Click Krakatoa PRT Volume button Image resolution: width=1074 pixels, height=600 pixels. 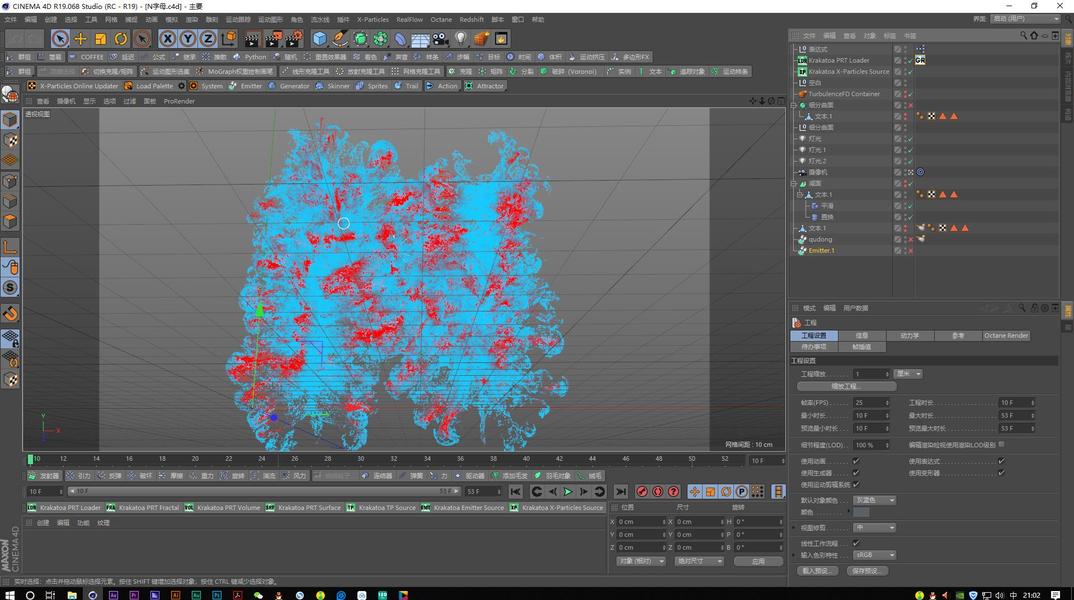pos(223,508)
